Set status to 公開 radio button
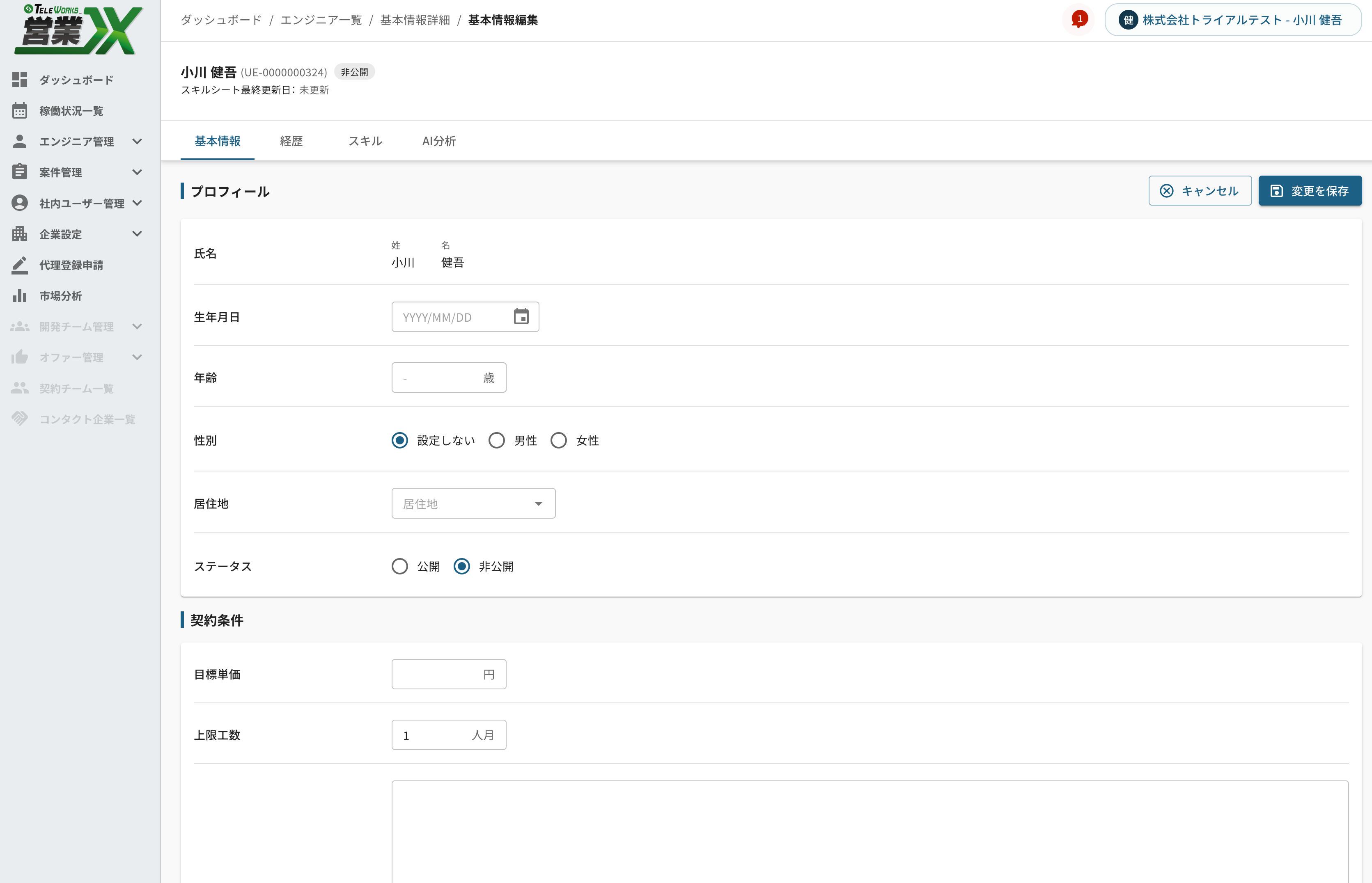1372x883 pixels. tap(400, 567)
